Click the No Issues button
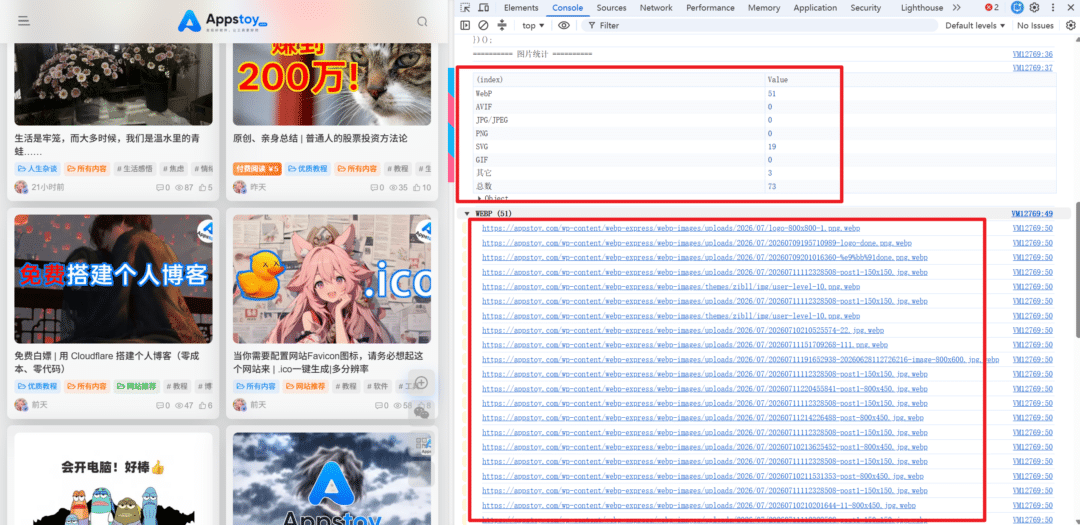The height and width of the screenshot is (525, 1080). coord(1035,25)
